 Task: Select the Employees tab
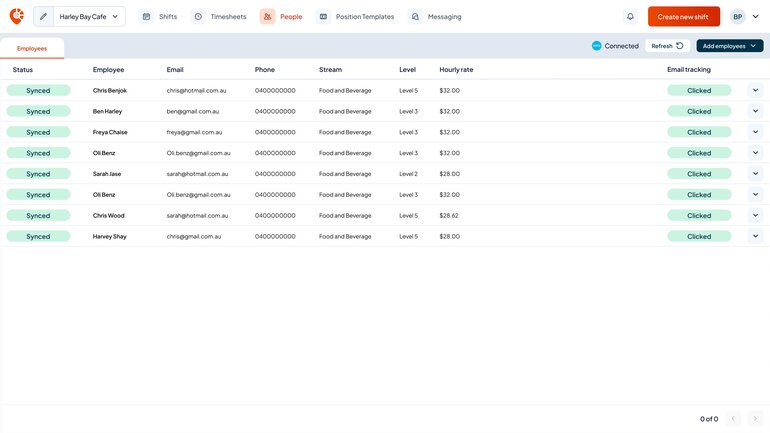pyautogui.click(x=32, y=48)
